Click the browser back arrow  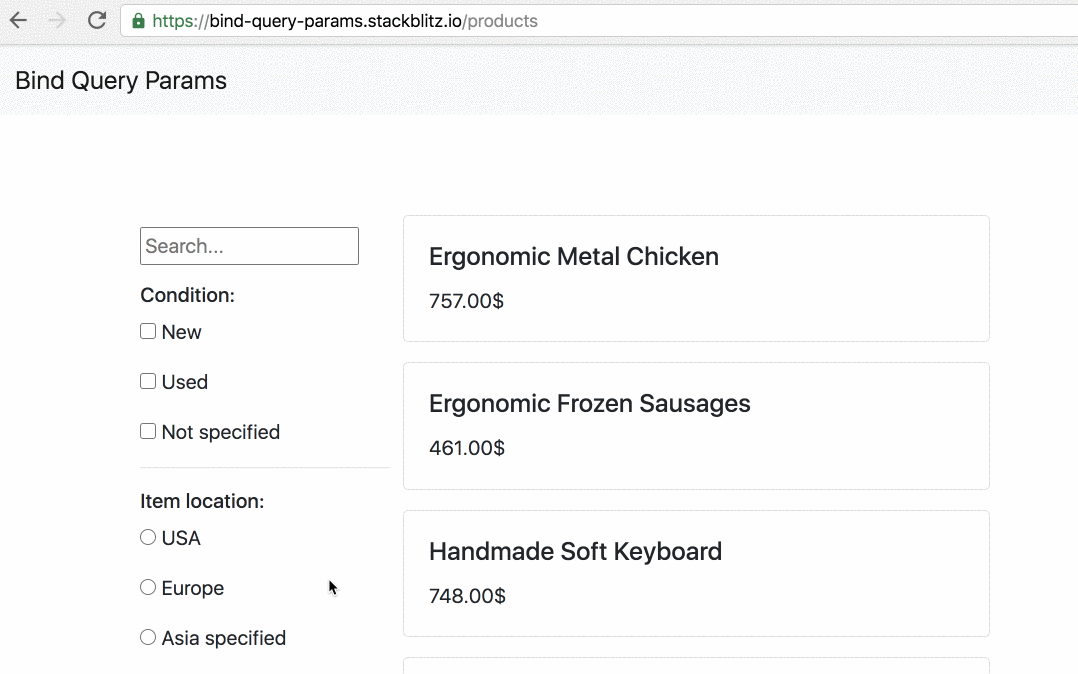click(x=19, y=20)
